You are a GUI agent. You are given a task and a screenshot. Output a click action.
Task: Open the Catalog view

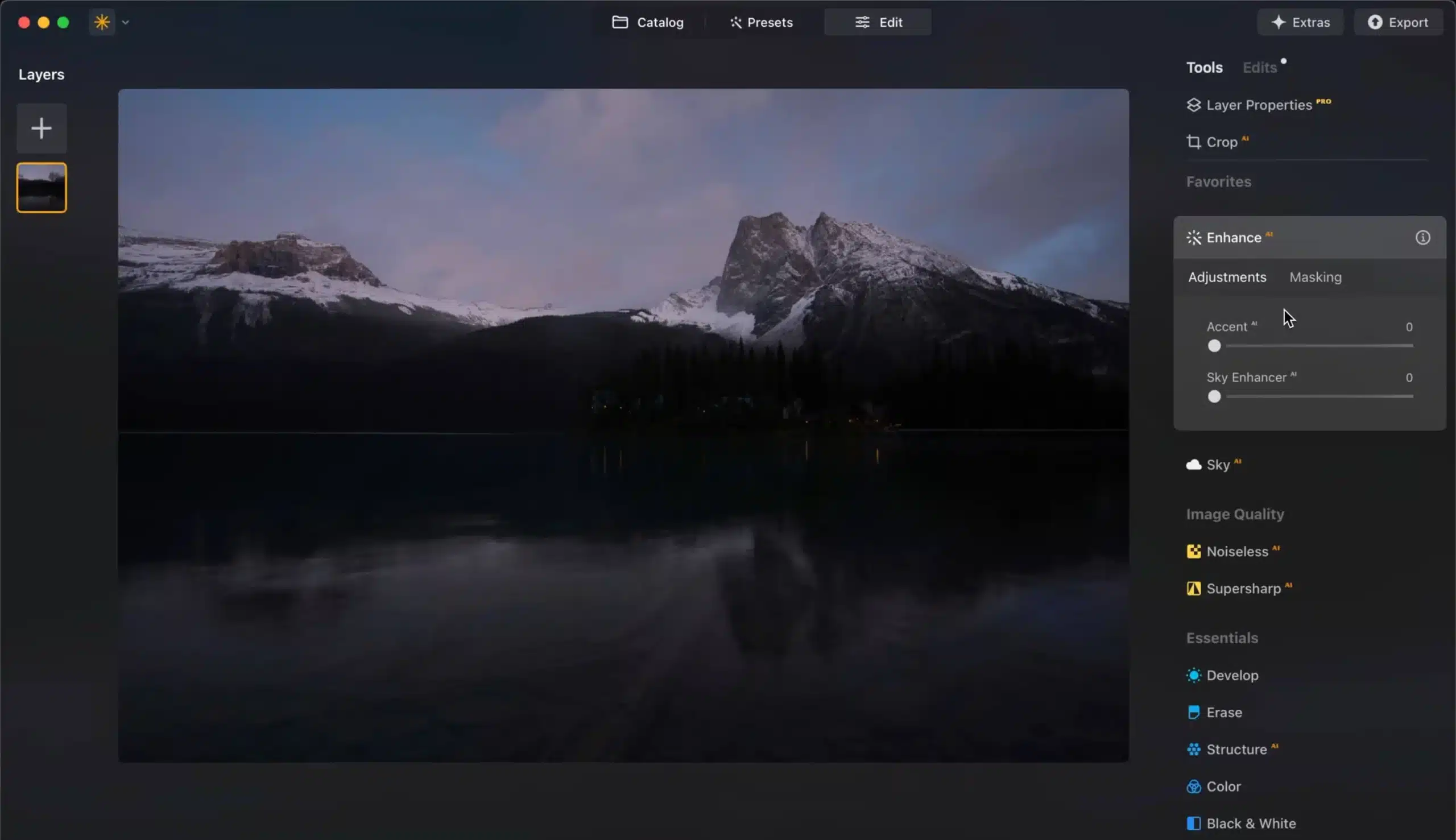point(646,22)
